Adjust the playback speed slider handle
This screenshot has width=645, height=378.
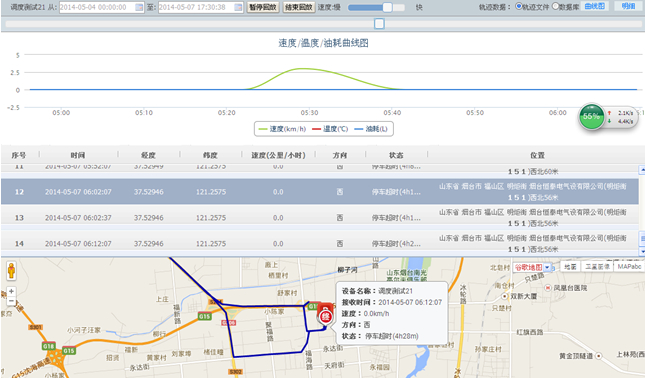coord(387,7)
